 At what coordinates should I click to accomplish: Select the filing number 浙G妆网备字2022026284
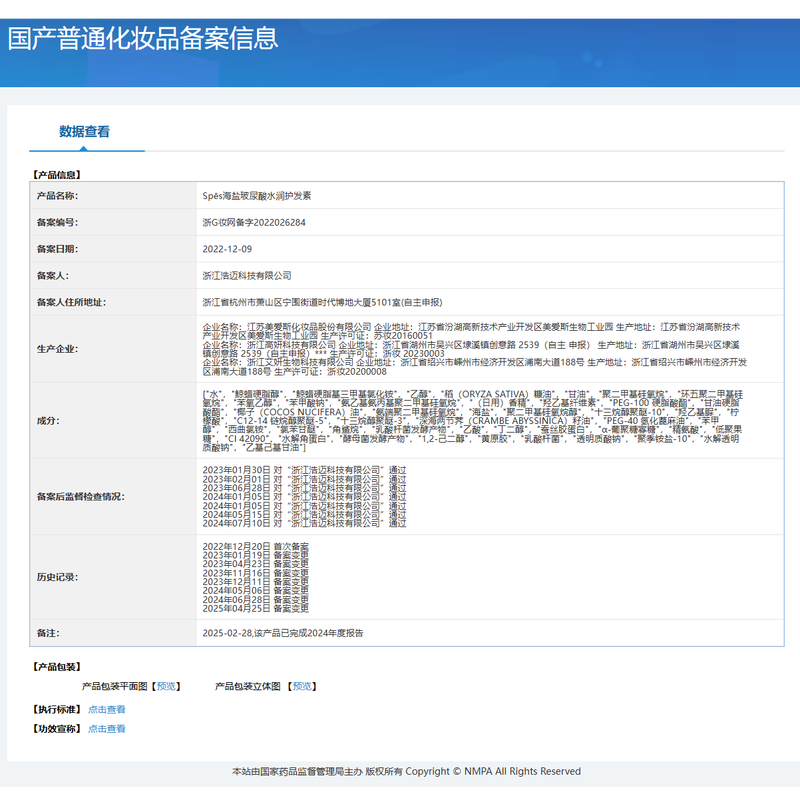pyautogui.click(x=254, y=222)
